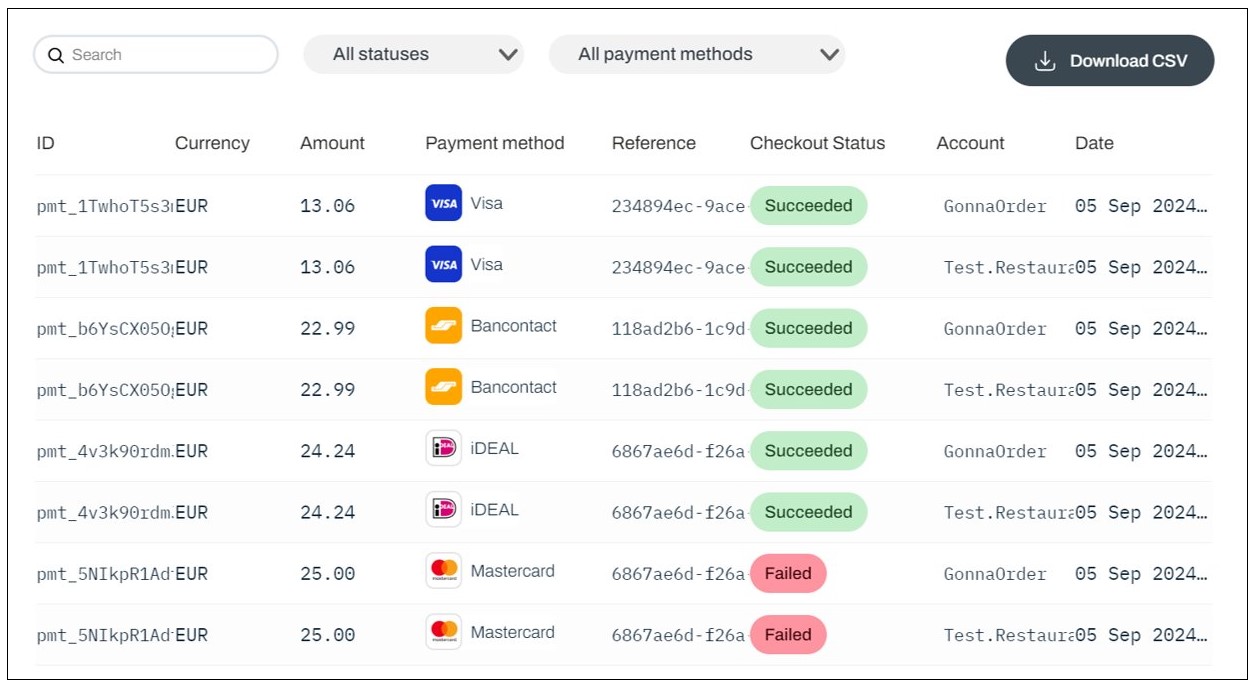
Task: Click the magnifier icon in the search box
Action: point(56,55)
